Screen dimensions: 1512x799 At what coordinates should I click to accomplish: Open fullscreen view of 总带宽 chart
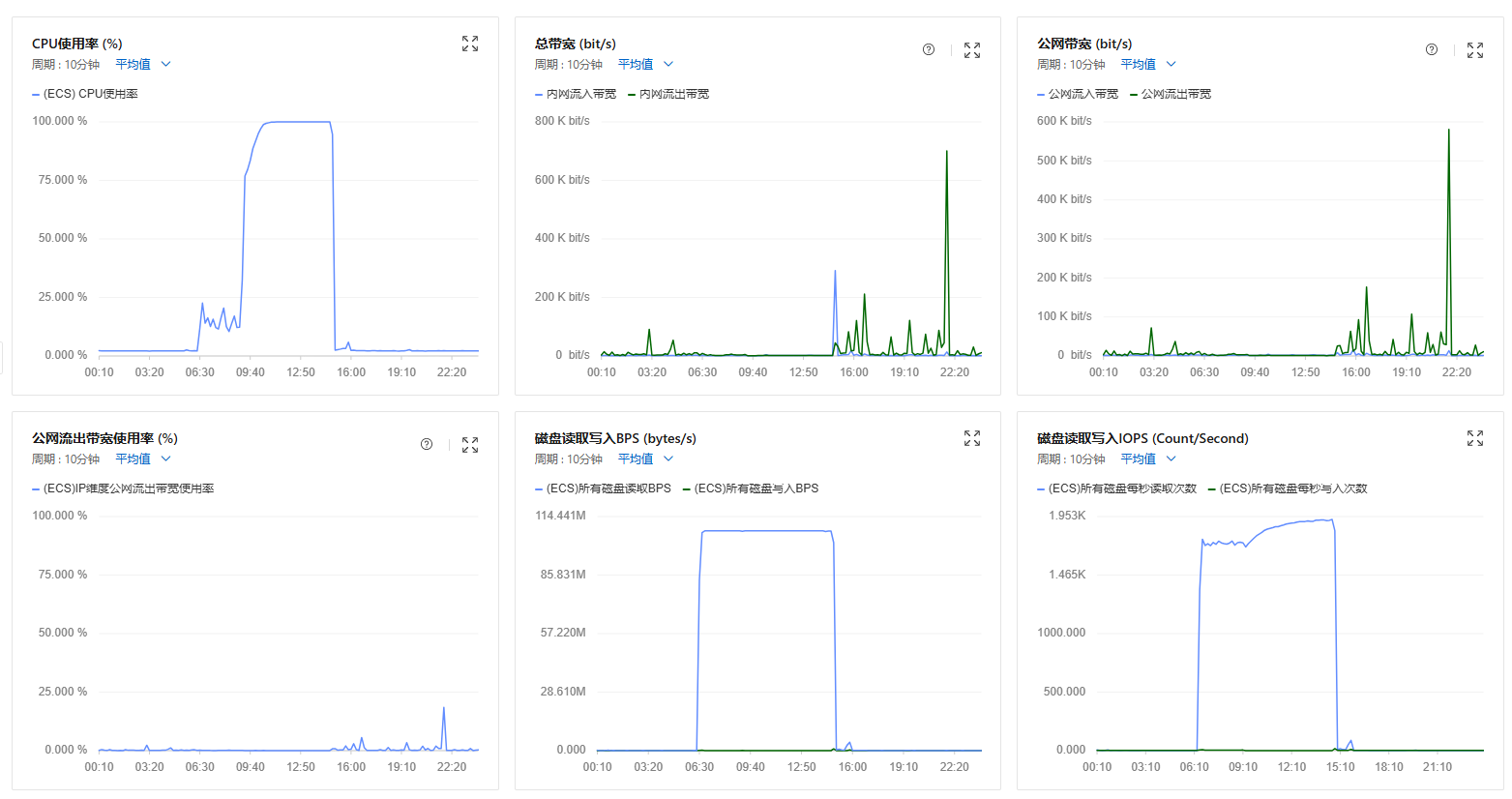[x=972, y=50]
